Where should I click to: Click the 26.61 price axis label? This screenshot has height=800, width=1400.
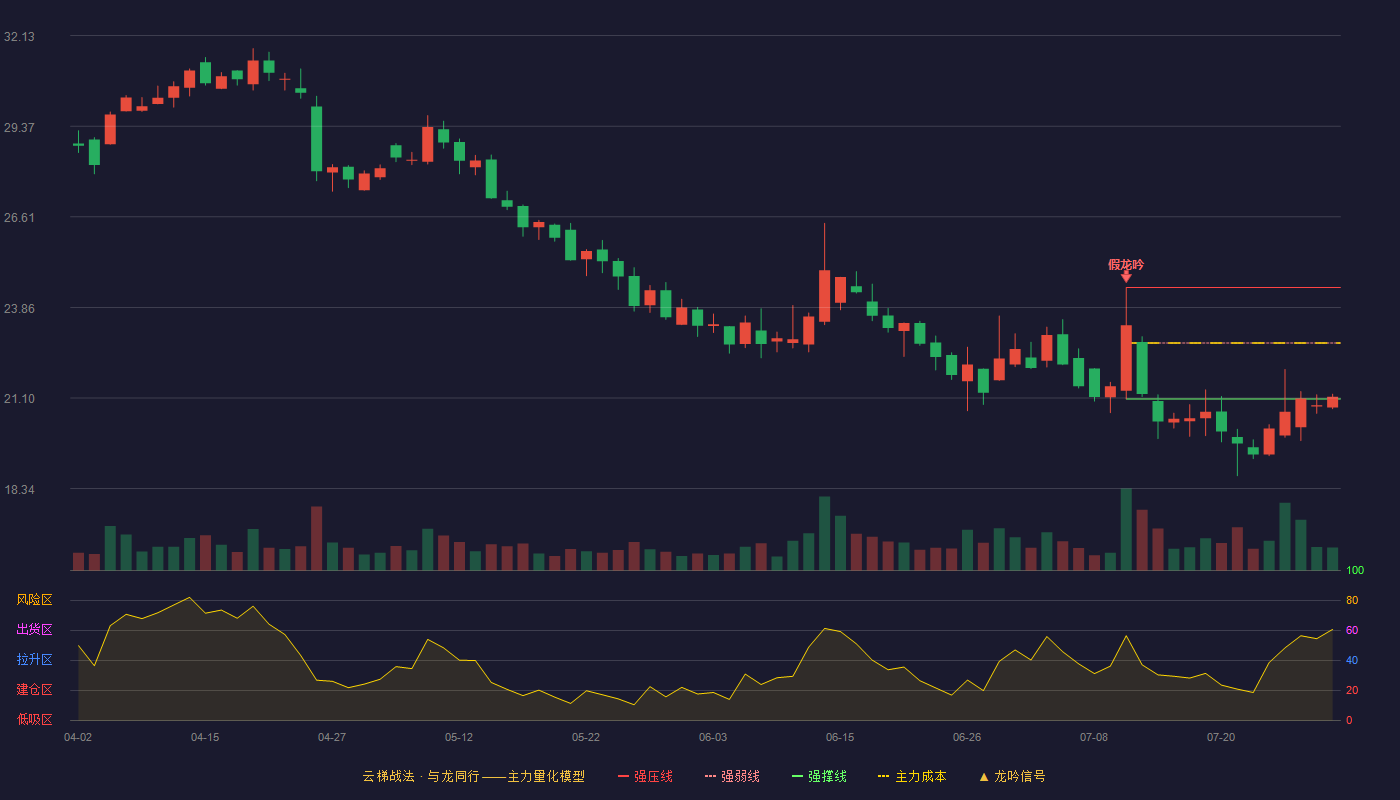19,218
